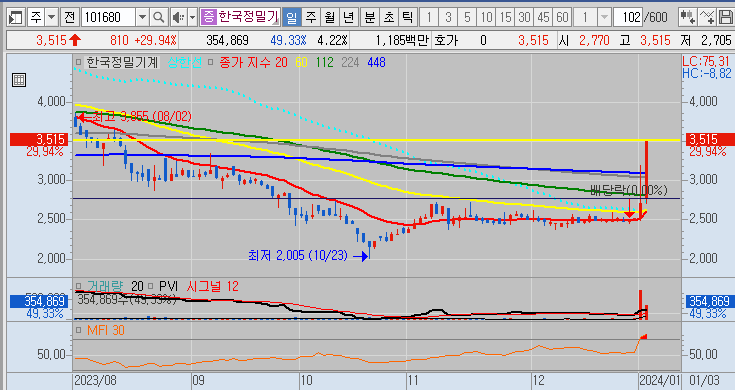735x390 pixels.
Task: Click the 2,705 low price value
Action: [x=716, y=40]
